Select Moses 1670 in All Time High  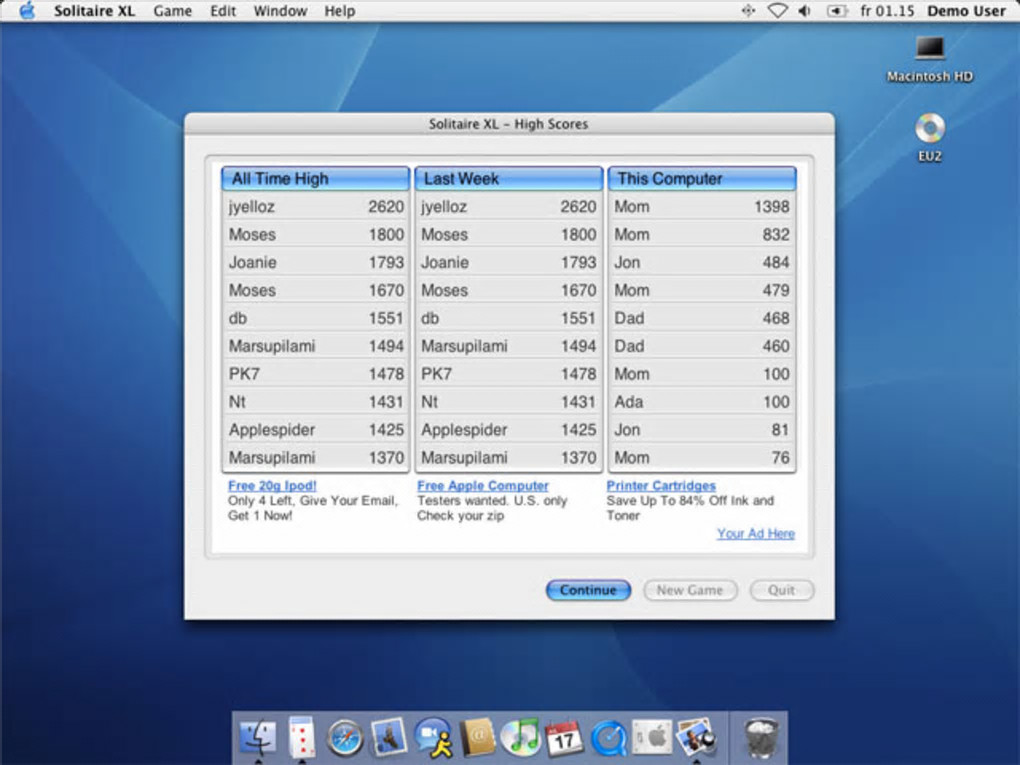pos(315,290)
